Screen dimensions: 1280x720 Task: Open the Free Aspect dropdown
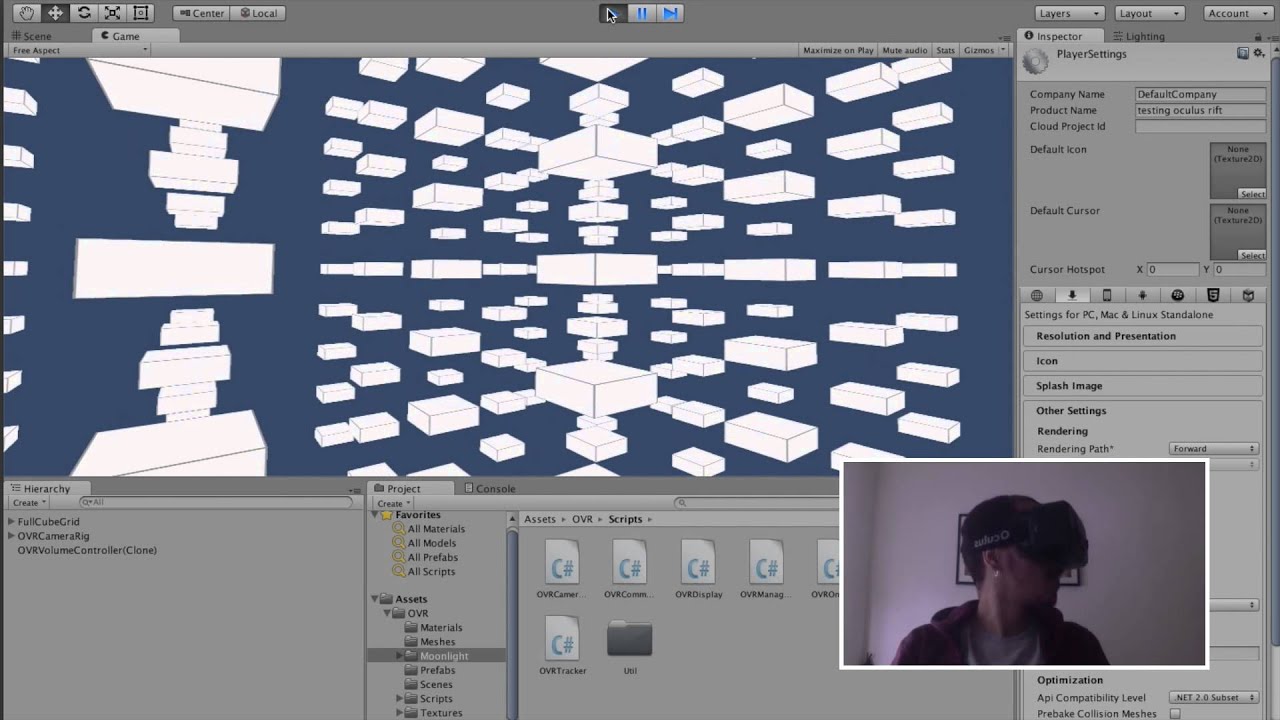click(x=80, y=50)
